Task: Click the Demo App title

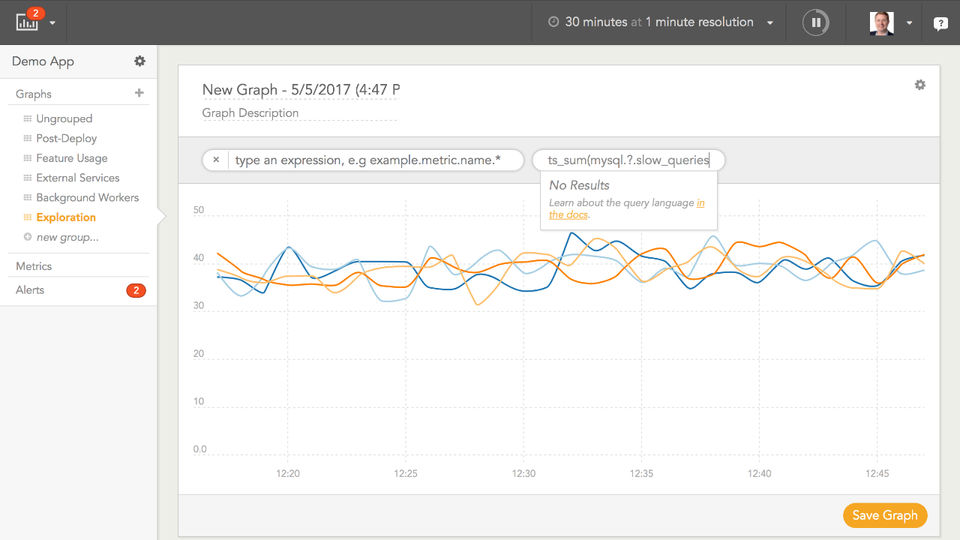Action: tap(43, 61)
